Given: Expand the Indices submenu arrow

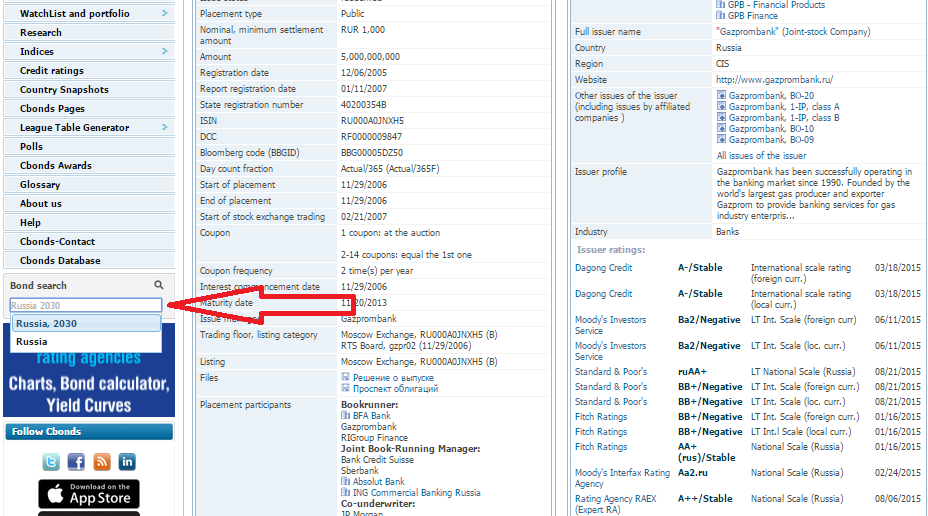Looking at the screenshot, I should [x=165, y=51].
